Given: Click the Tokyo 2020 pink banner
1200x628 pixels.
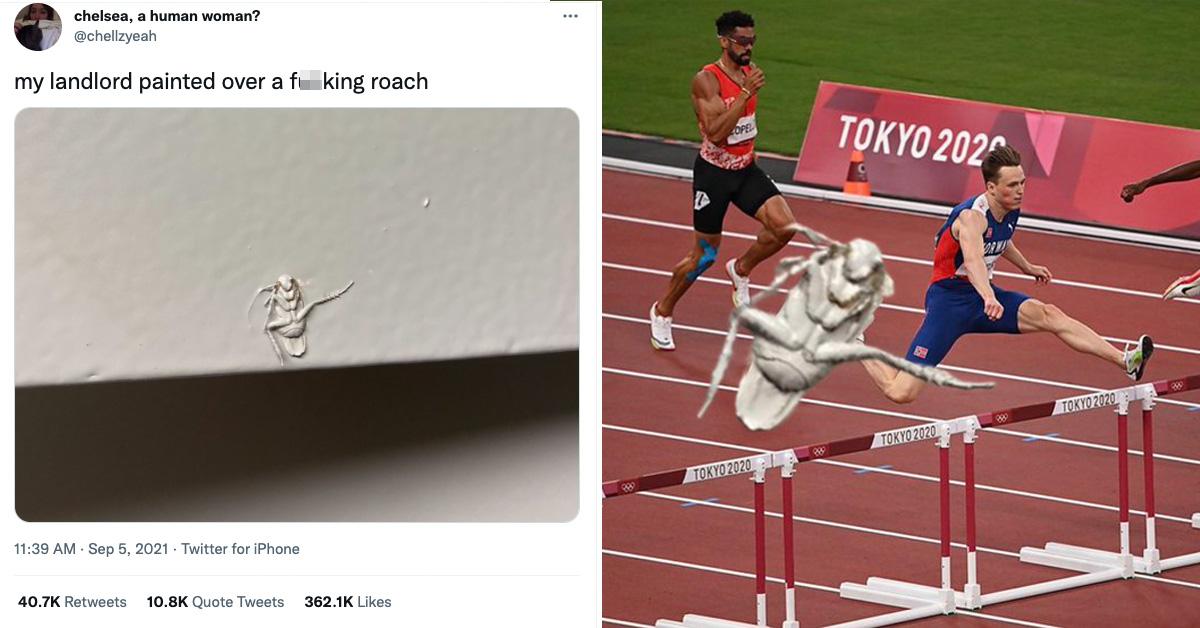Looking at the screenshot, I should point(995,157).
